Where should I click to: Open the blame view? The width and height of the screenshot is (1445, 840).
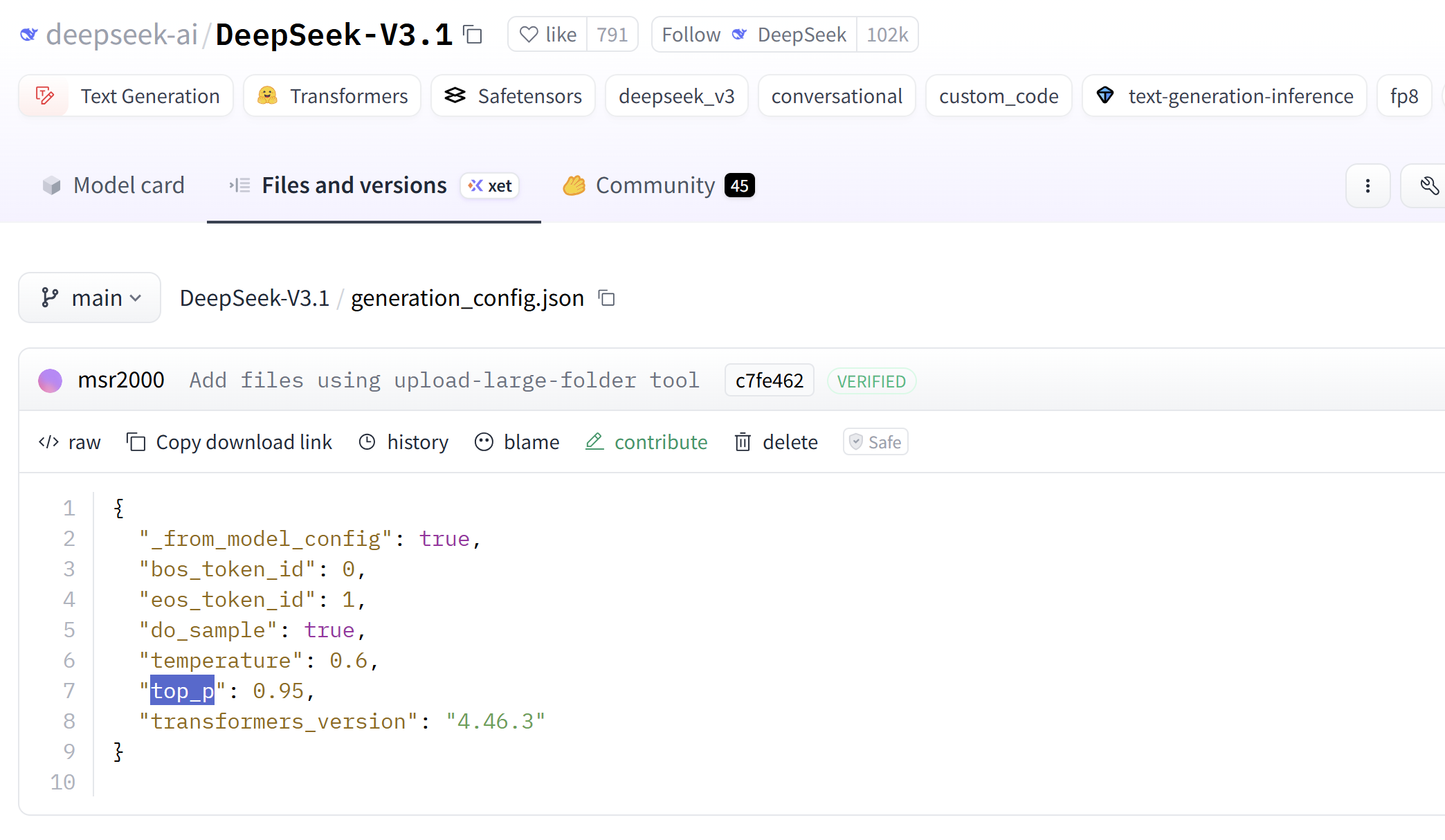coord(517,442)
